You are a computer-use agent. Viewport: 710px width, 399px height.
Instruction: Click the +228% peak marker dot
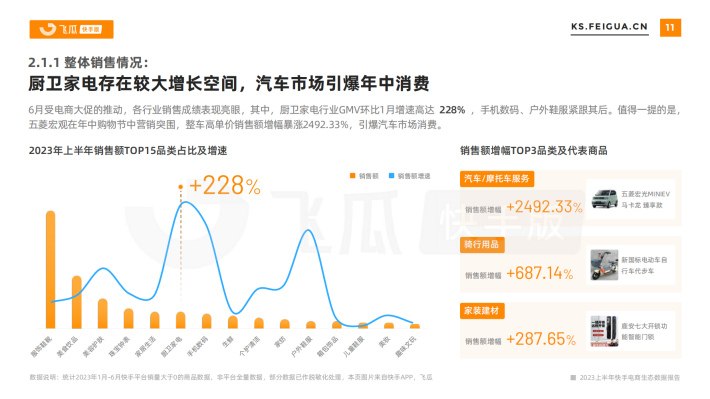tap(181, 187)
